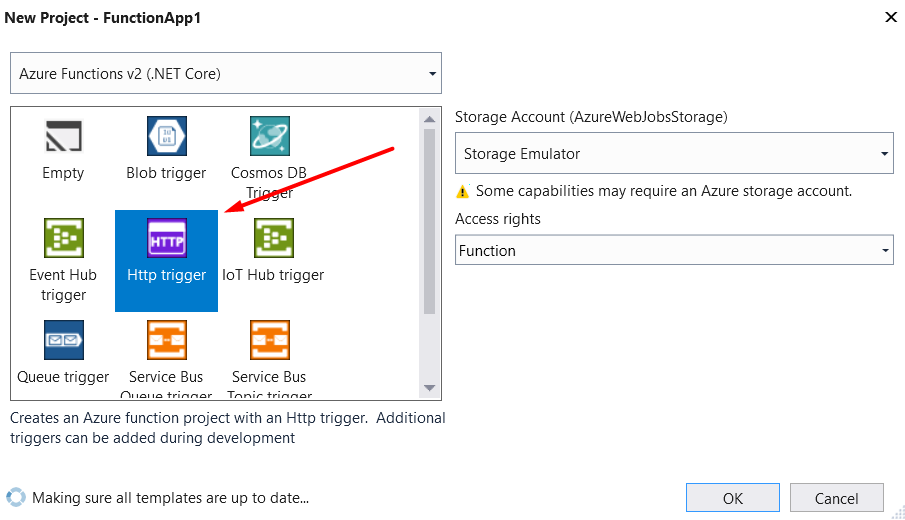Viewport: 905px width, 520px height.
Task: Expand the Storage Account dropdown
Action: tap(674, 154)
